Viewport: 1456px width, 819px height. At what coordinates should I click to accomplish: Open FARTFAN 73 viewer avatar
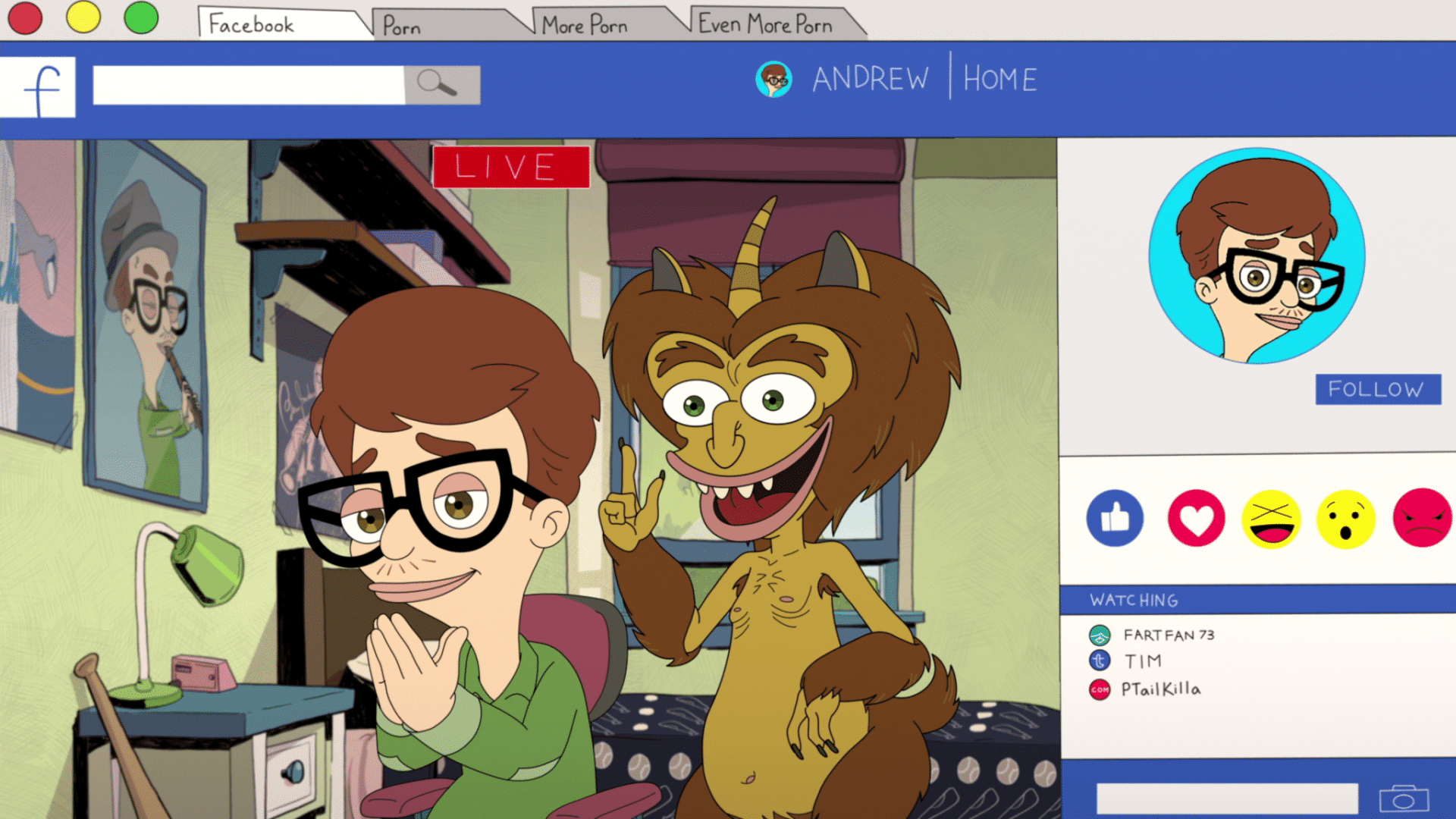pos(1100,635)
